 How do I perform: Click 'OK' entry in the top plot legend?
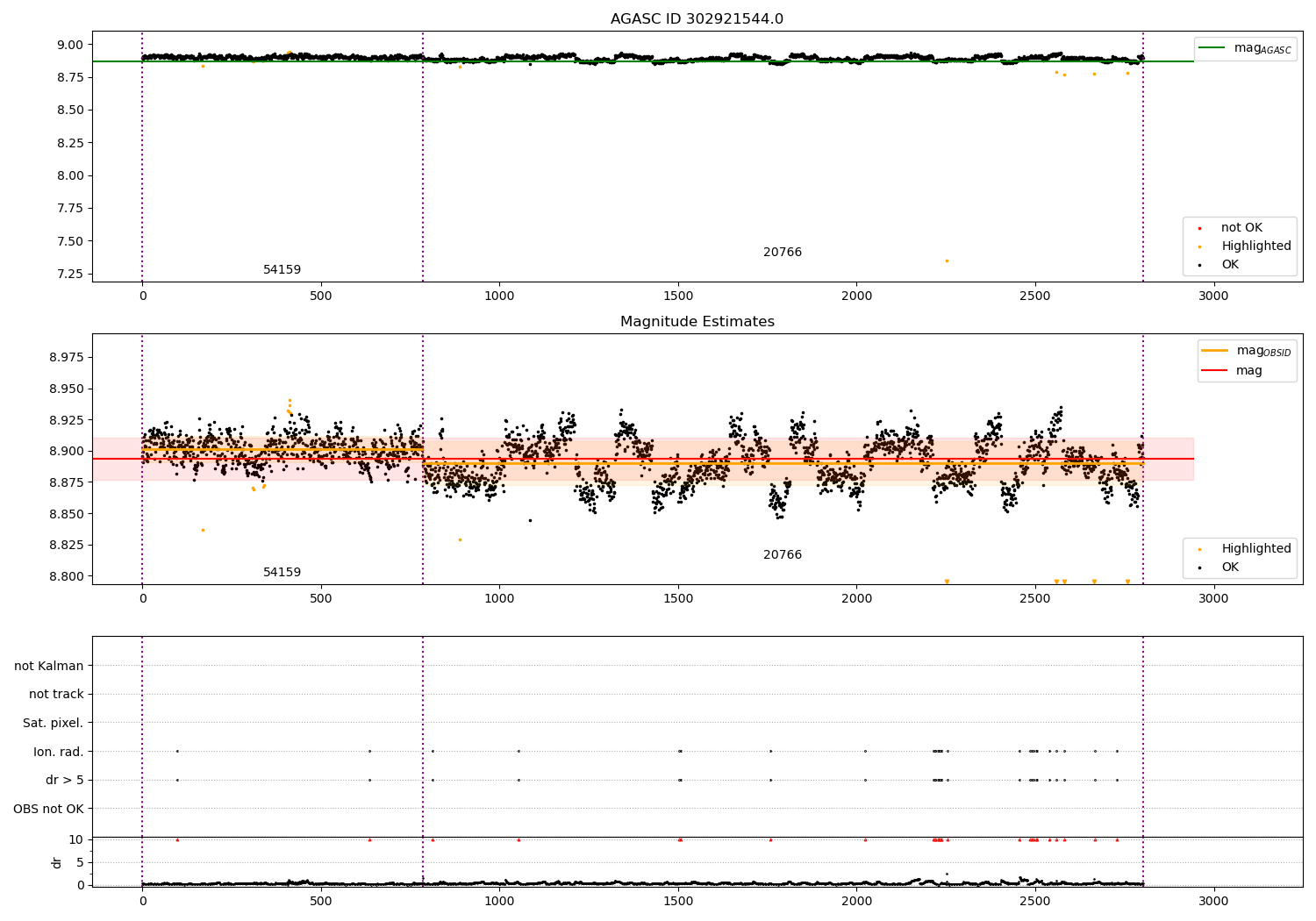click(x=1230, y=264)
